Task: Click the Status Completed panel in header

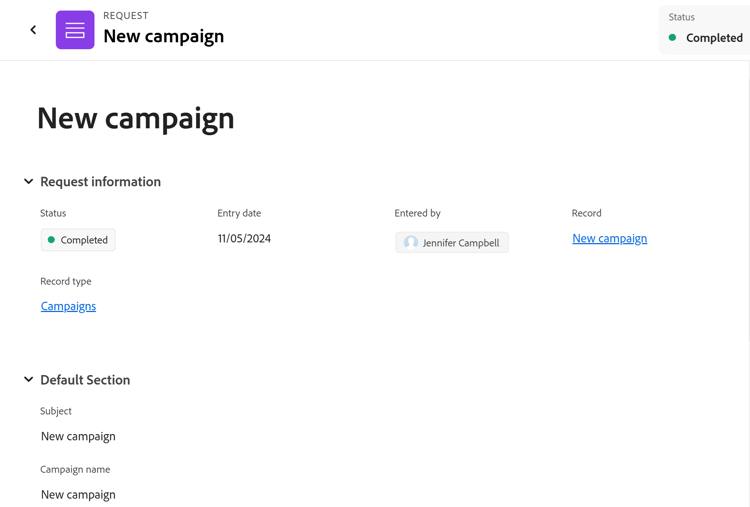Action: tap(705, 29)
